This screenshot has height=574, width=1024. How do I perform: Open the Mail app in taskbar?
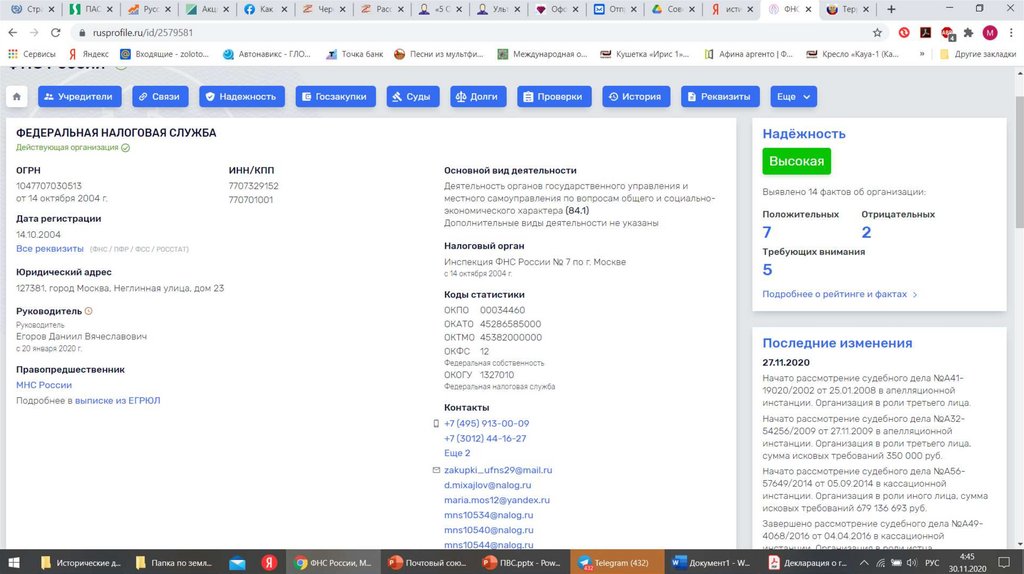click(237, 562)
